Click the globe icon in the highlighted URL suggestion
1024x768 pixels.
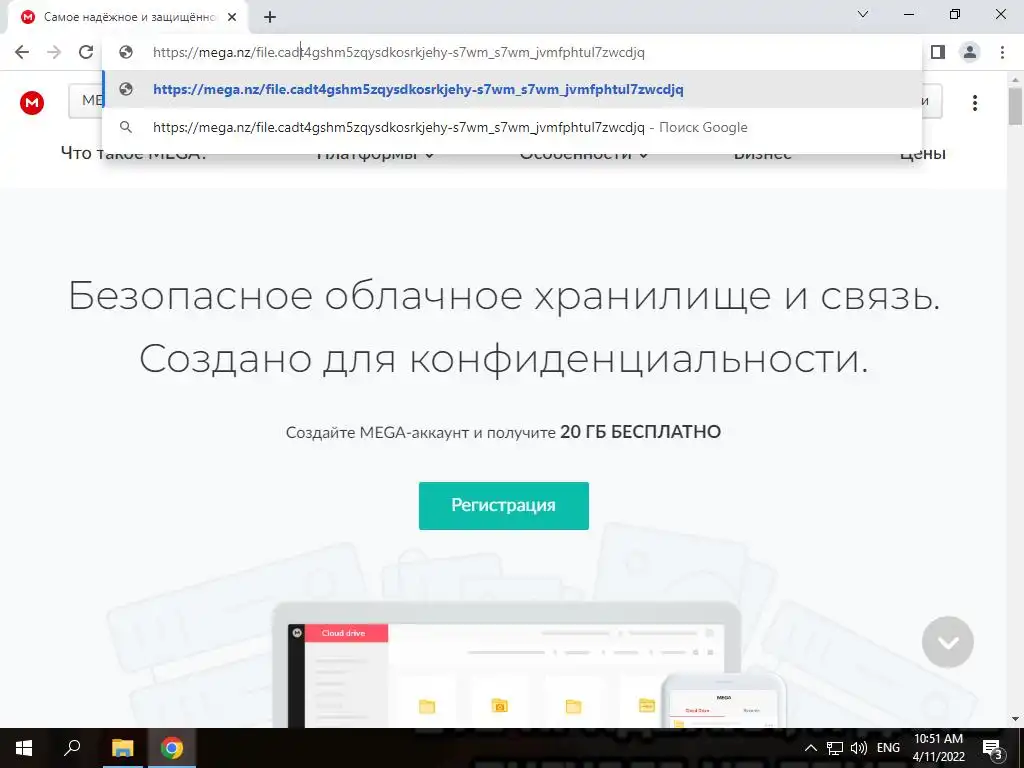[126, 89]
